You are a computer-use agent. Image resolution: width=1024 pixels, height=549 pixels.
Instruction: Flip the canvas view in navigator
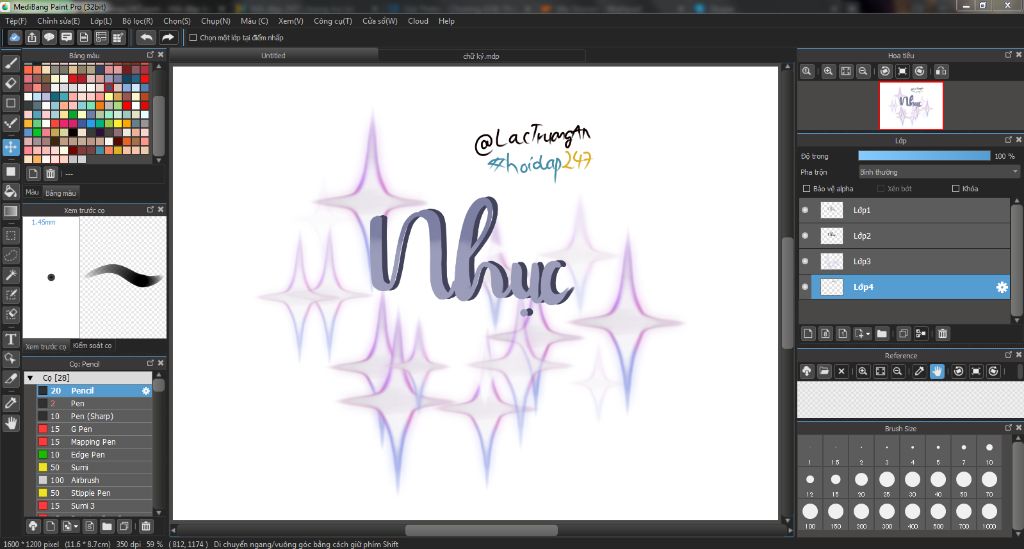click(x=941, y=71)
